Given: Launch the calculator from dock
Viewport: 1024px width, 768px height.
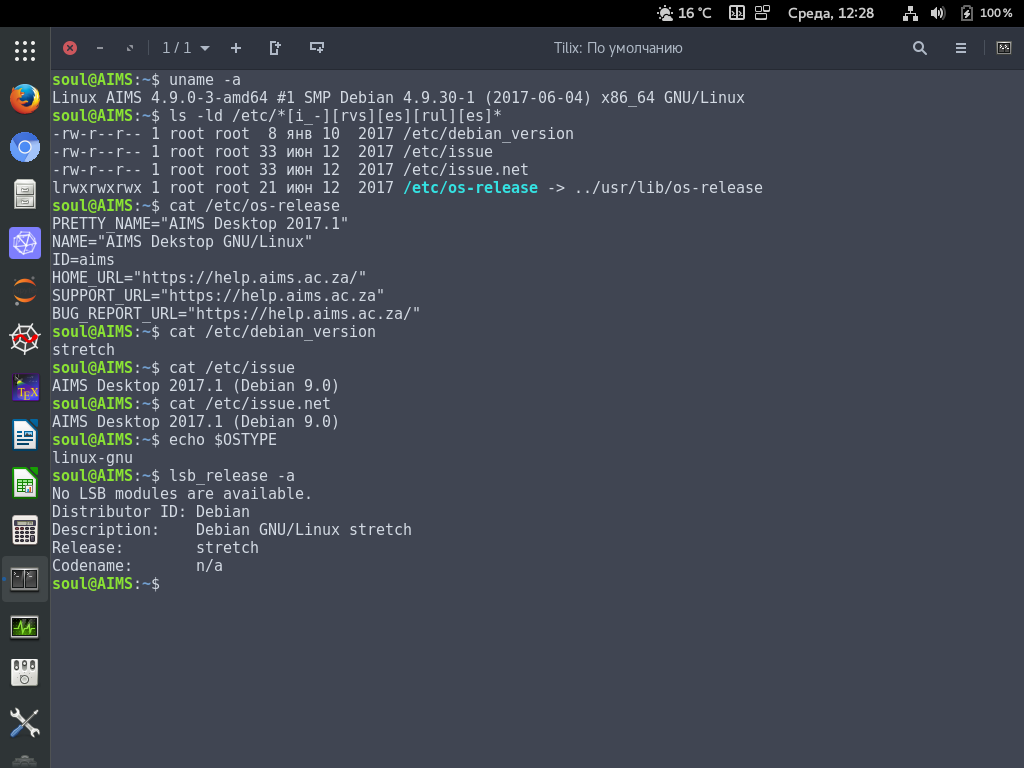Looking at the screenshot, I should [25, 531].
